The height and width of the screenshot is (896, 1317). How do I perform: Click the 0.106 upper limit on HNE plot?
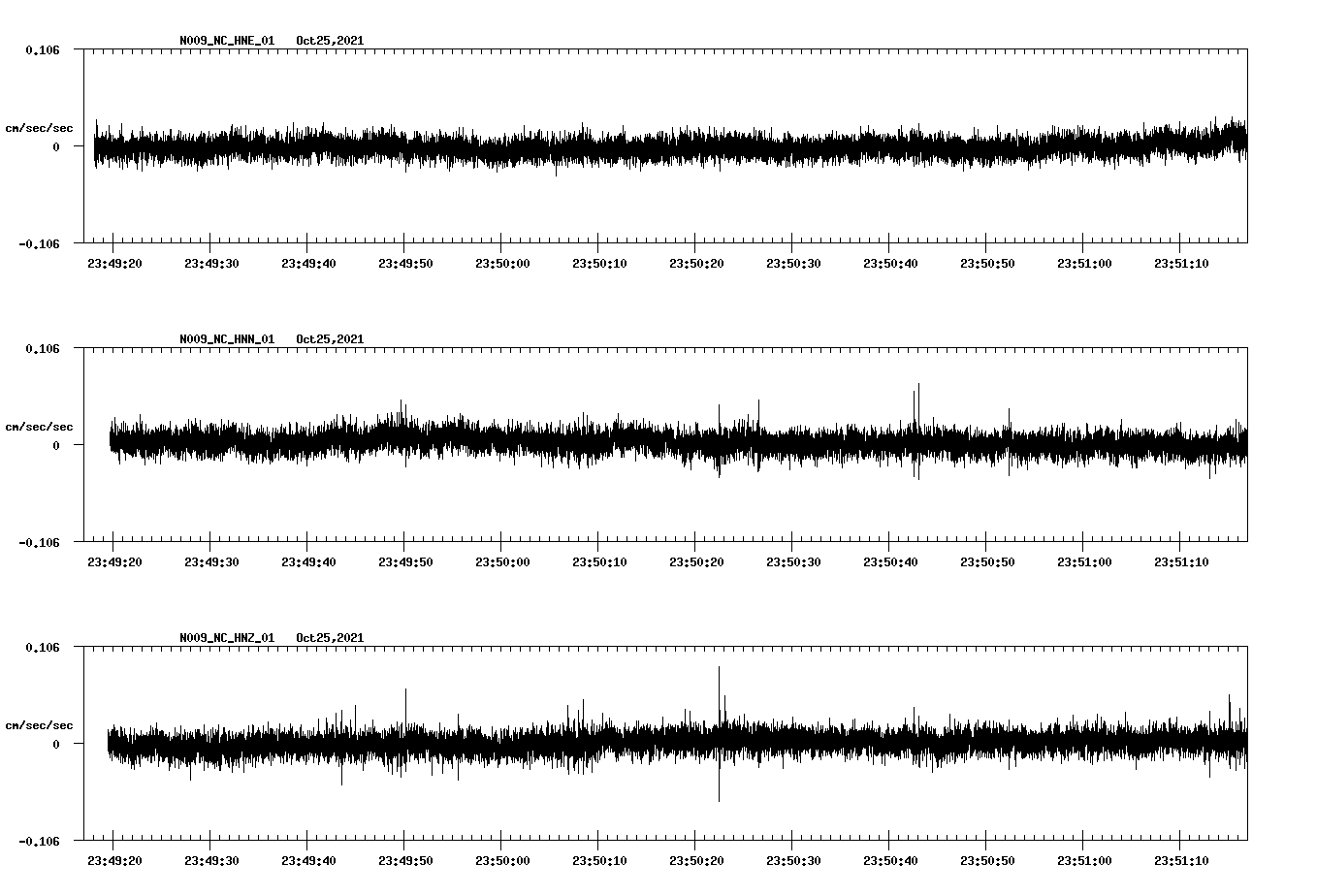[x=42, y=49]
